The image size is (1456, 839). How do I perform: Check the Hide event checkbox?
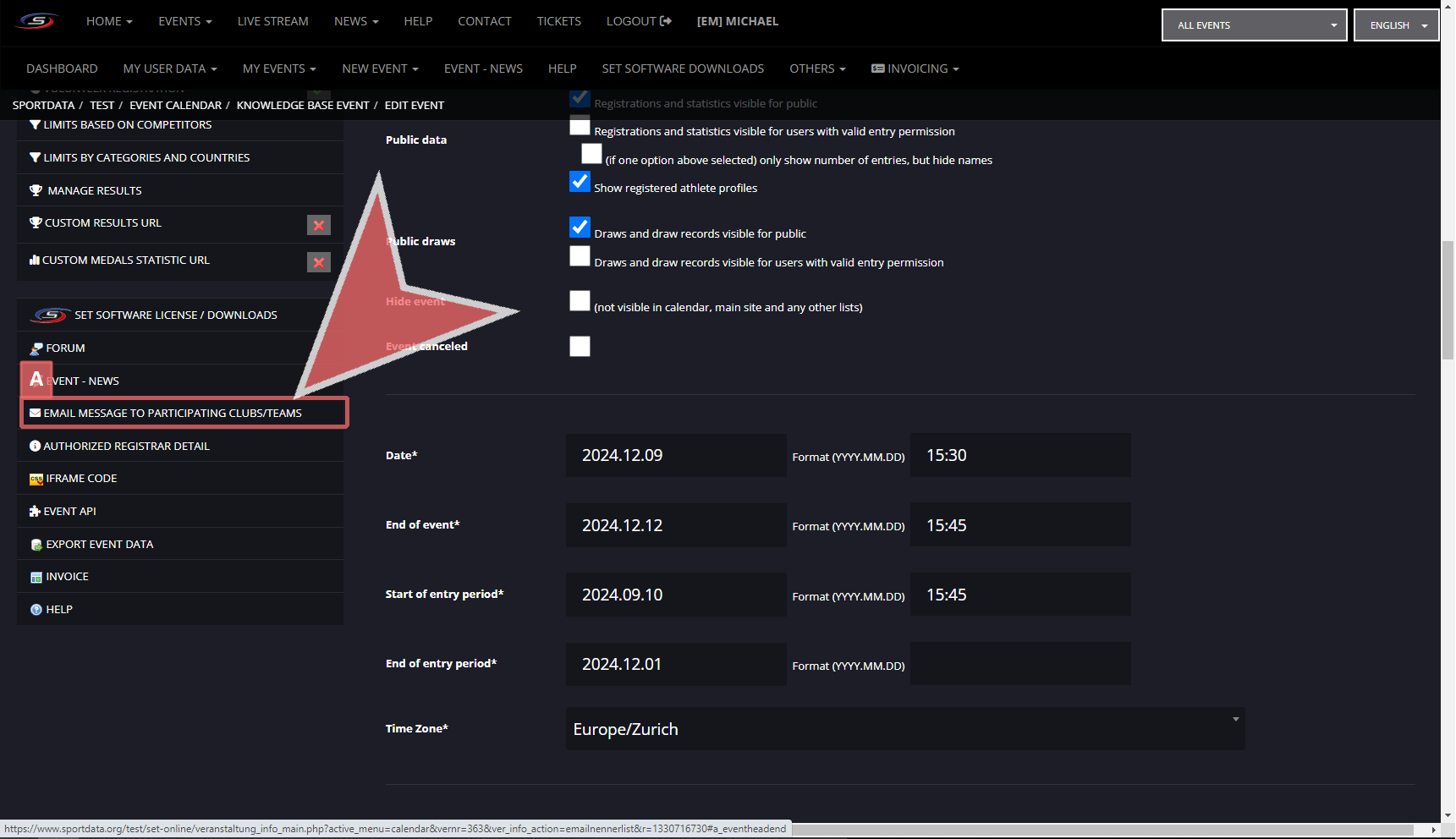580,300
